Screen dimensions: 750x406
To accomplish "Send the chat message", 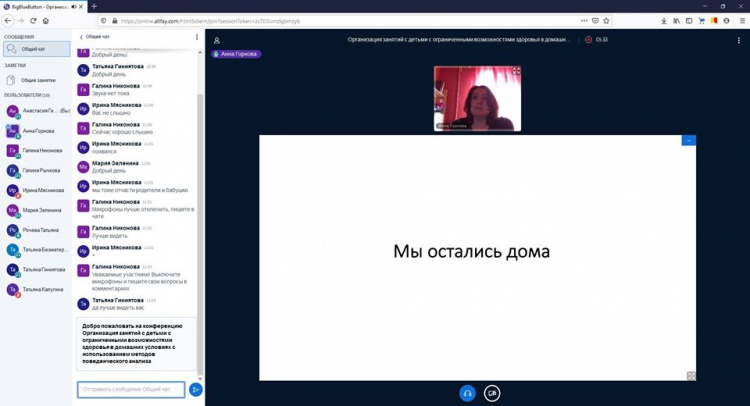I will pos(196,389).
